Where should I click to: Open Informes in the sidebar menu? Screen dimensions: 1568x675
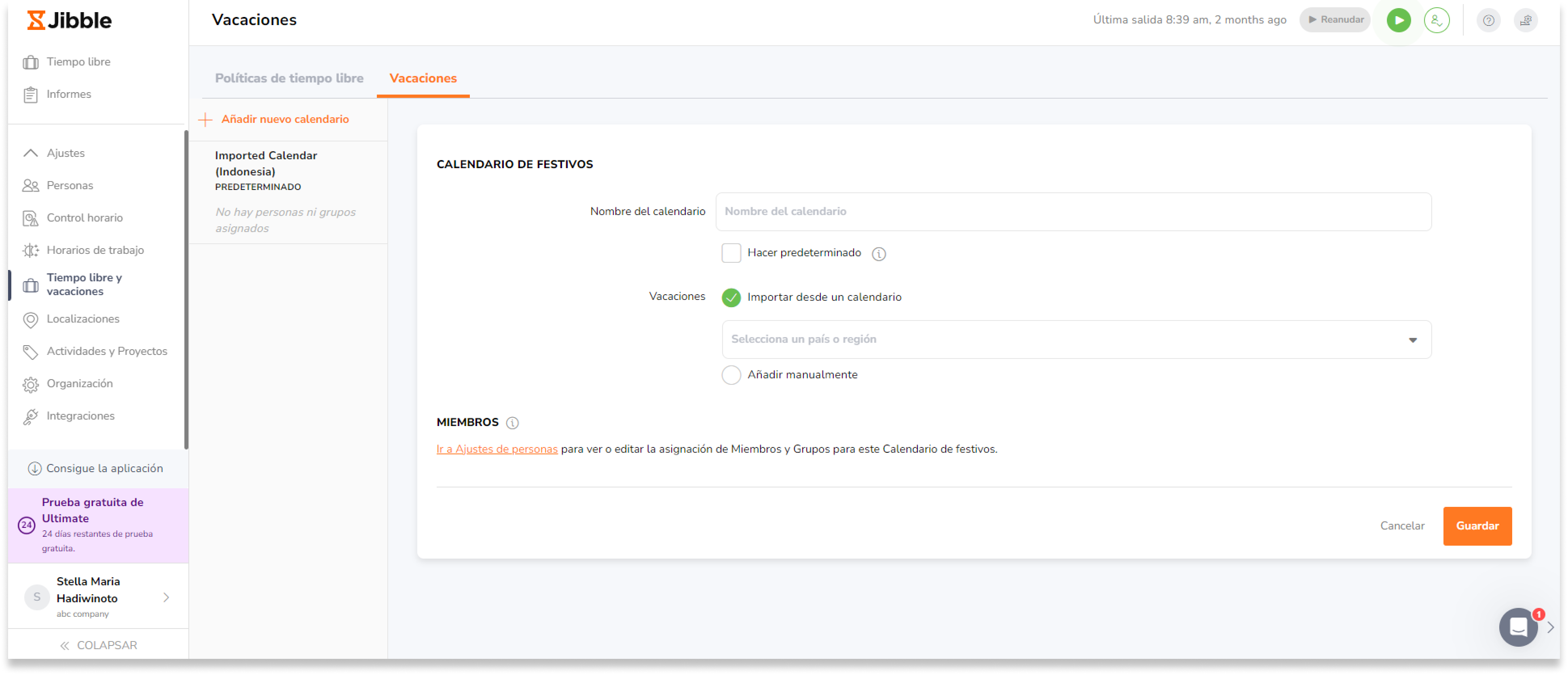pos(68,94)
